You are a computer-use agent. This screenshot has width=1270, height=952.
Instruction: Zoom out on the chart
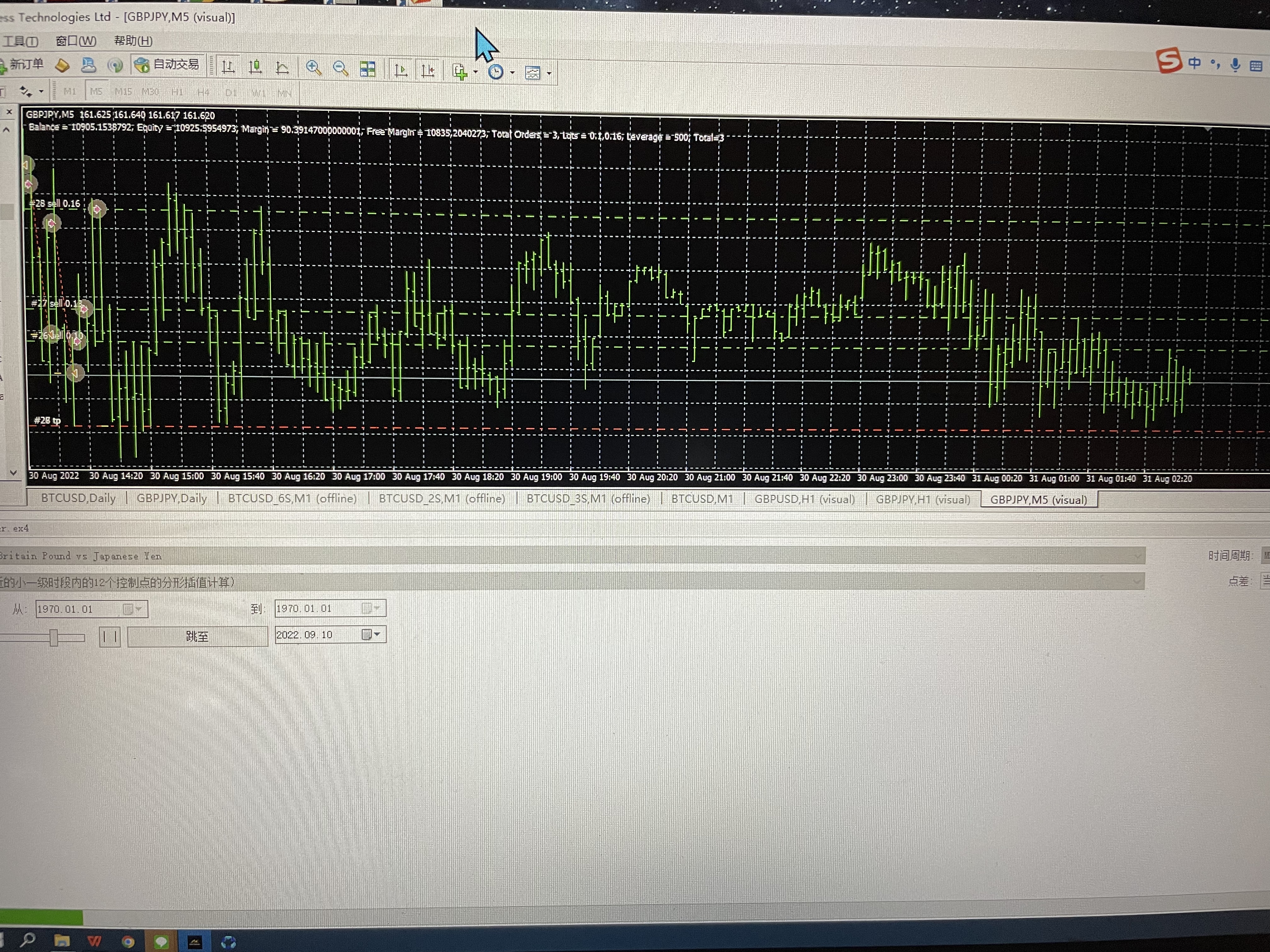tap(340, 68)
